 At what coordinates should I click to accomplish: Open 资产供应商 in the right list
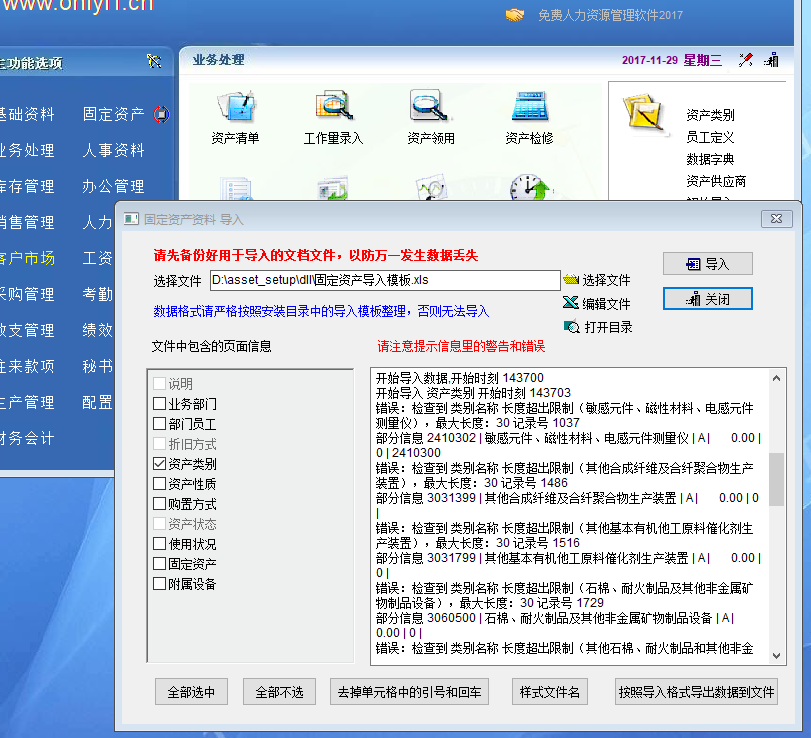click(x=716, y=181)
